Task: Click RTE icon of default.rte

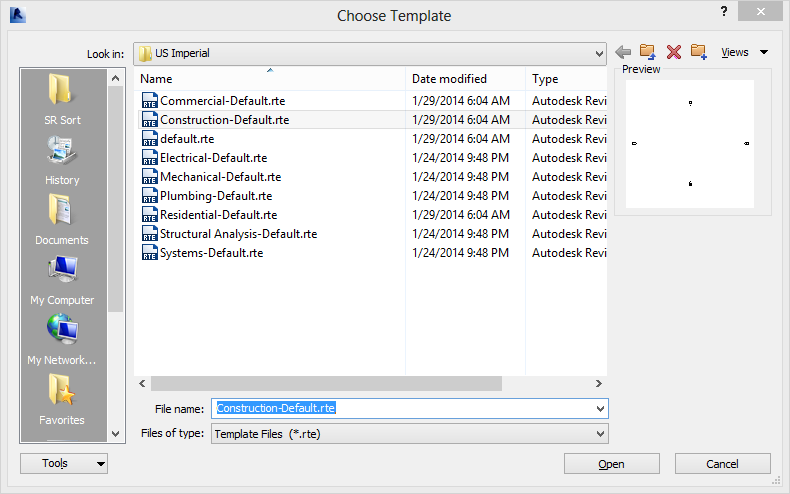Action: pos(150,139)
